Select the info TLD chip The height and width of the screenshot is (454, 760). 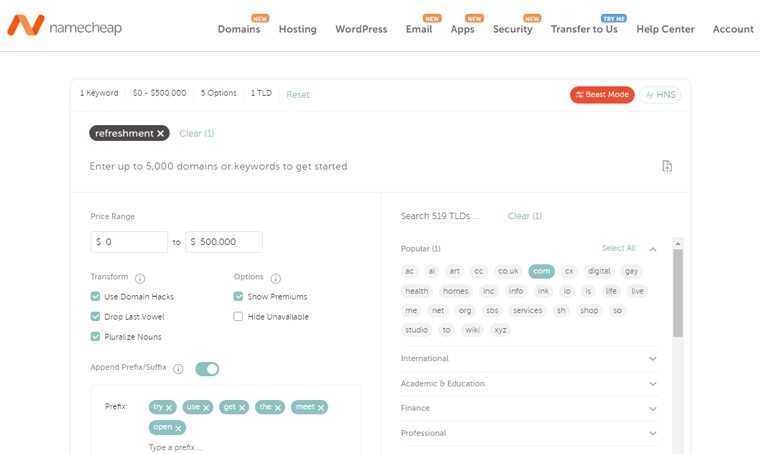coord(516,291)
